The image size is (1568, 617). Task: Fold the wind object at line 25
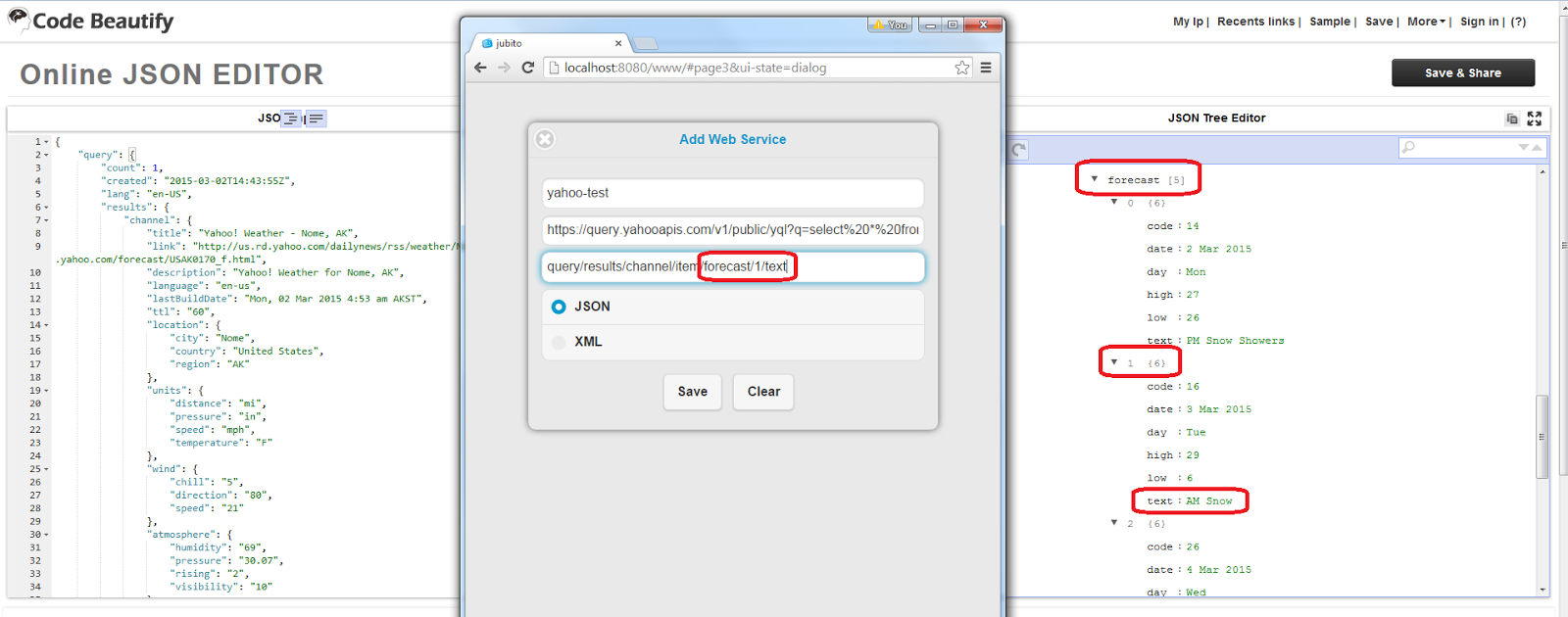(46, 469)
